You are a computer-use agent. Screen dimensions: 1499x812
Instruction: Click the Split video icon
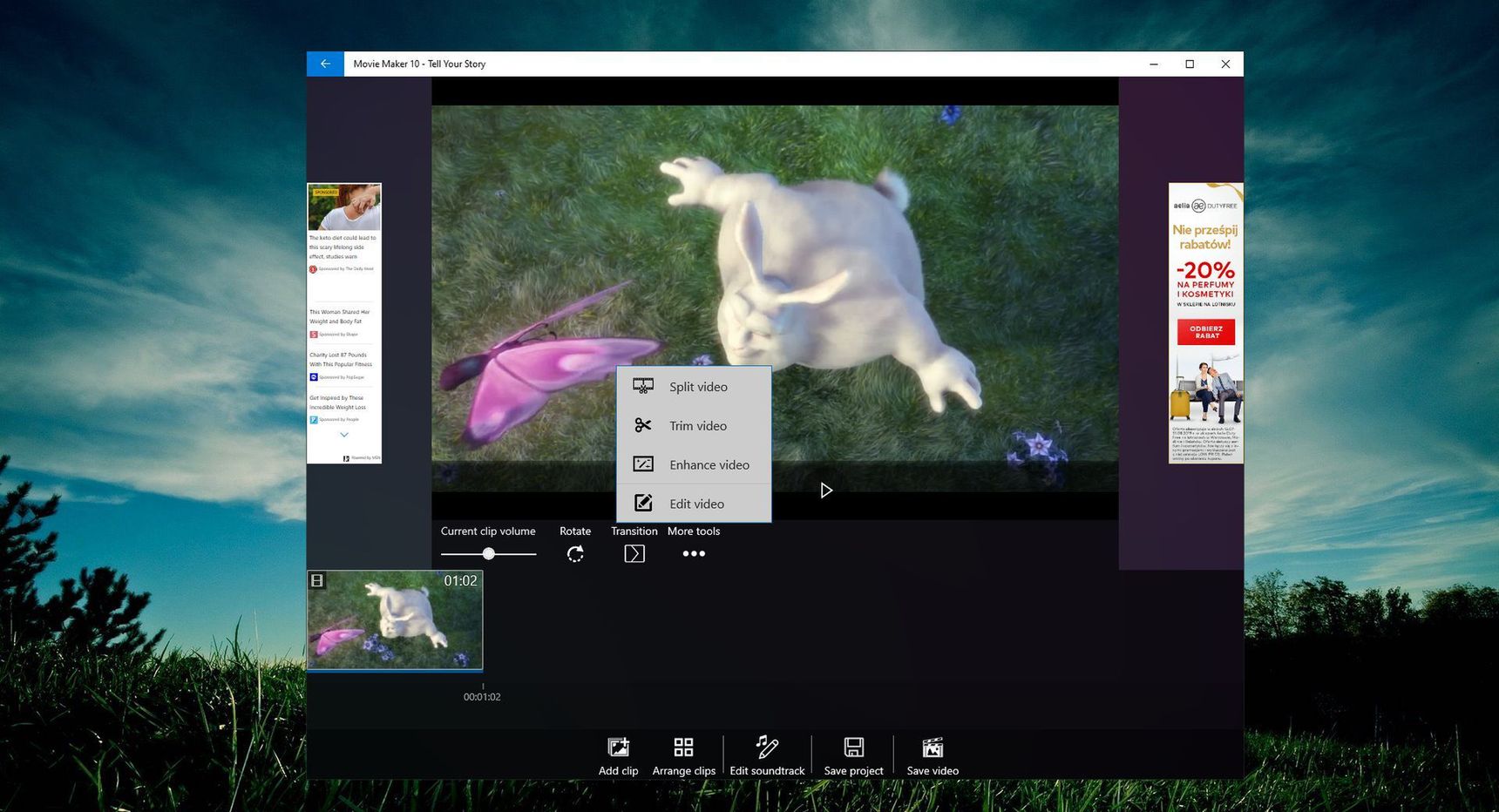[x=643, y=386]
